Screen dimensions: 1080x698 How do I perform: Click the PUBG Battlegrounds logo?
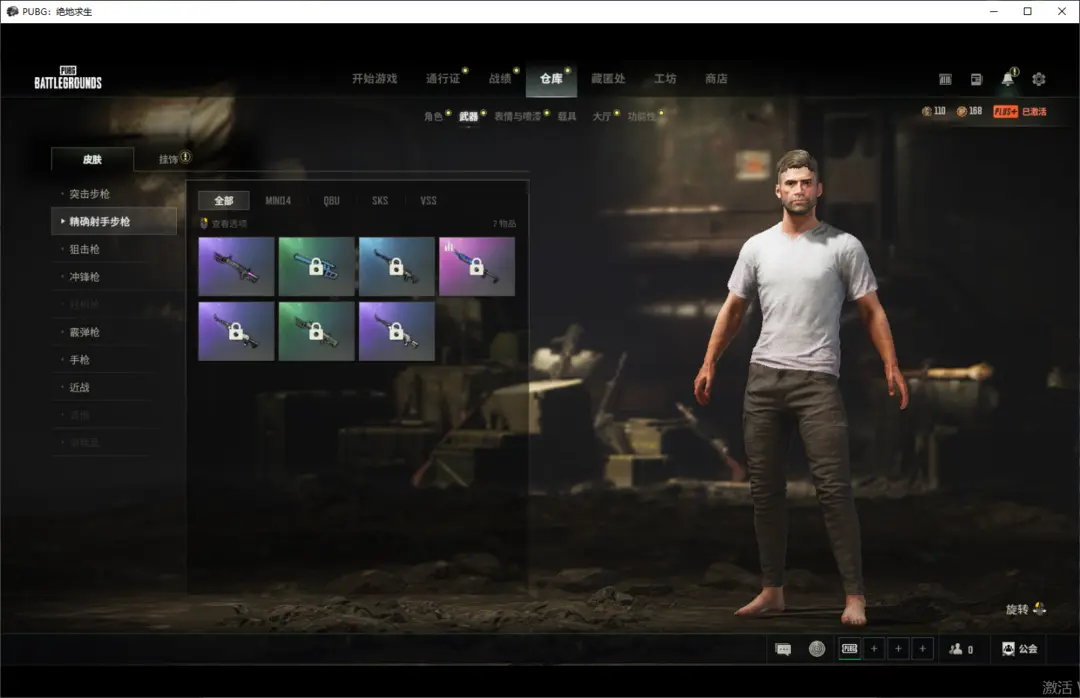coord(68,78)
